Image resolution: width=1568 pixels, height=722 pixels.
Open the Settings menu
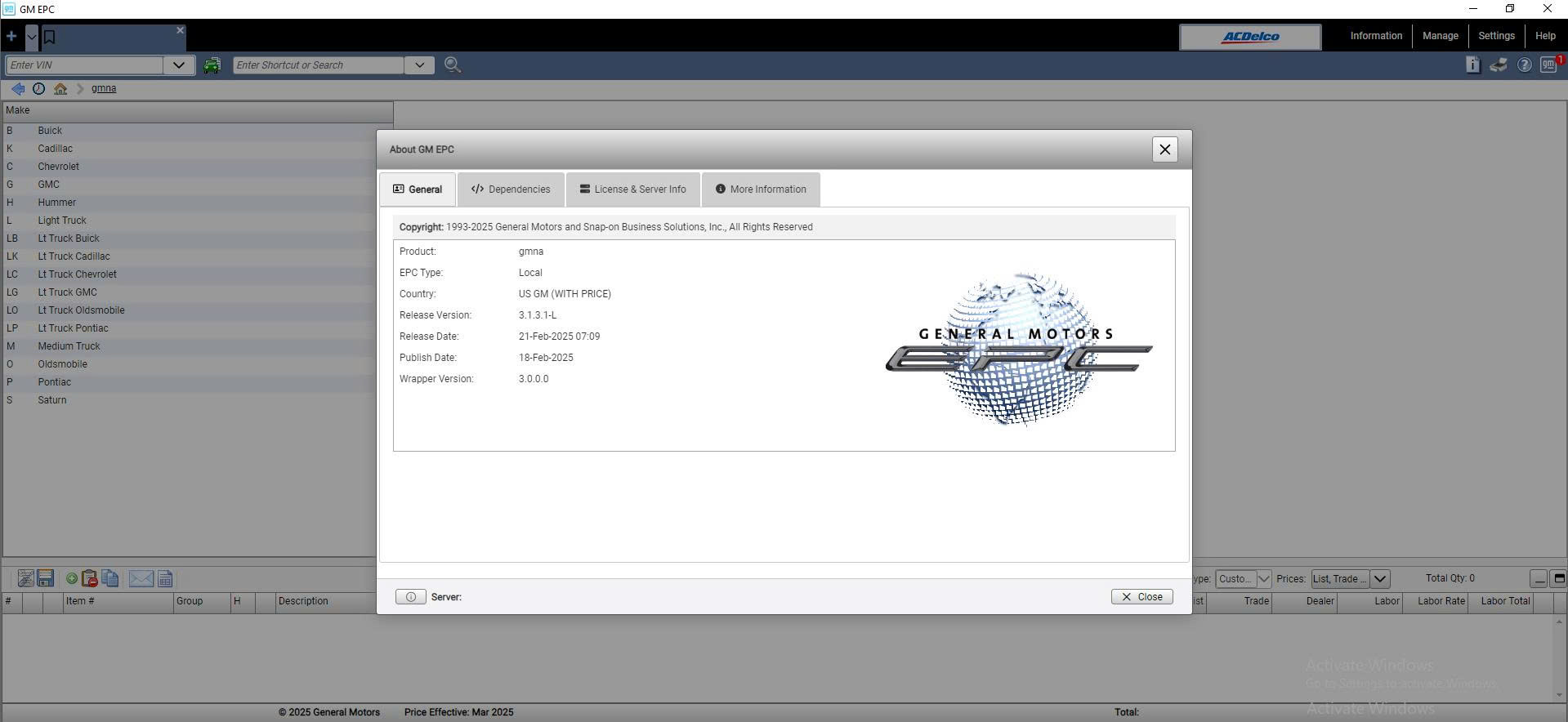pos(1496,36)
